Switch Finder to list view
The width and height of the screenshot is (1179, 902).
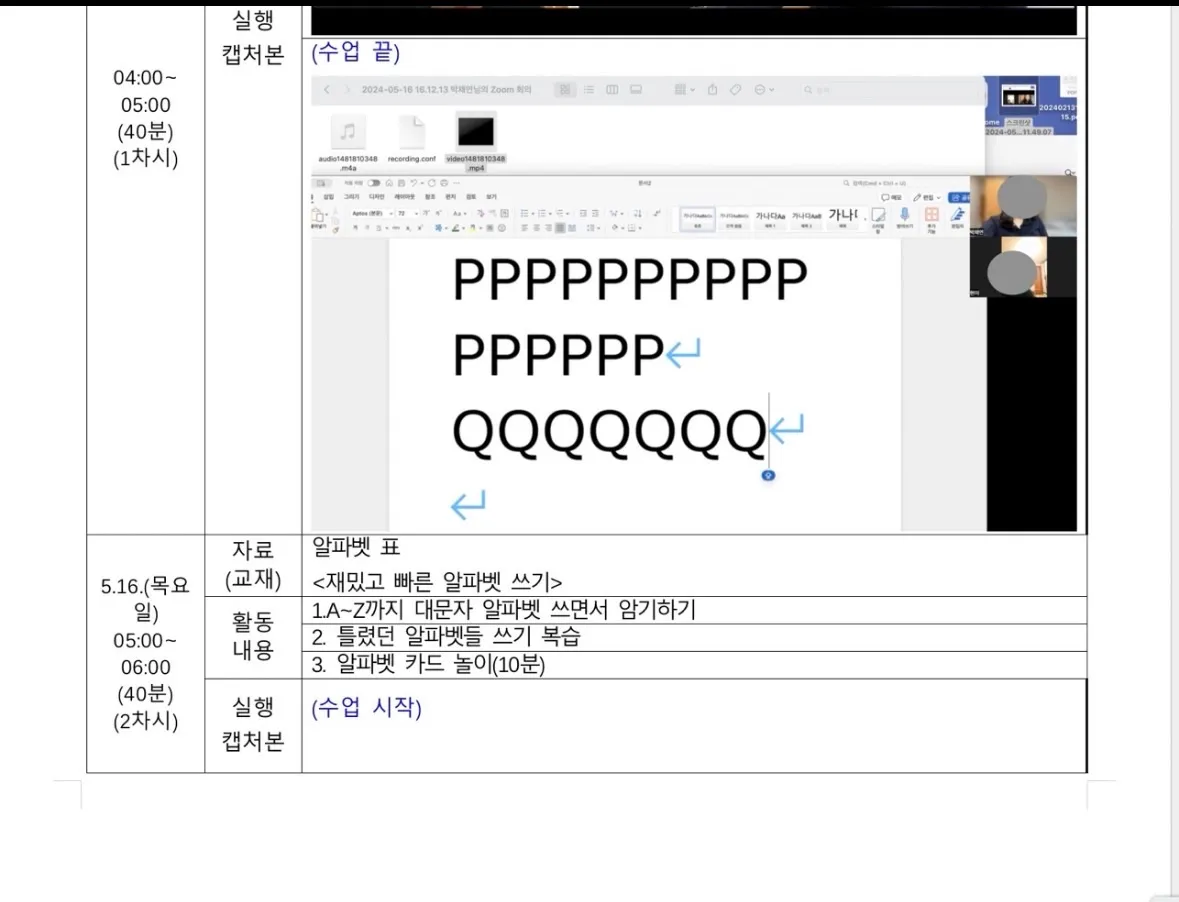tap(589, 89)
